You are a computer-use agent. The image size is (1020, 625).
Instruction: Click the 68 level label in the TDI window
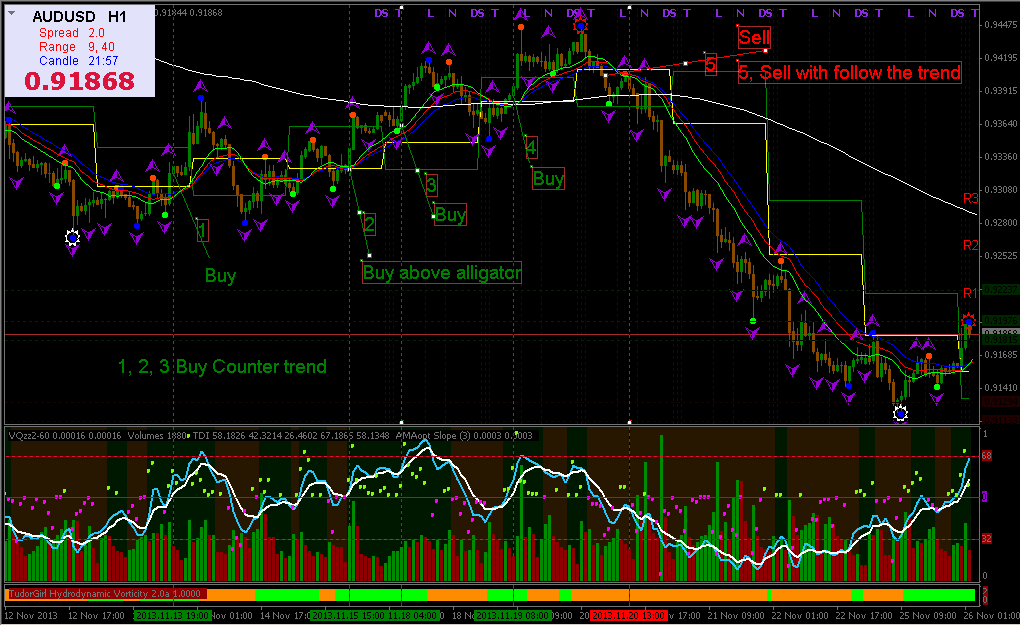[986, 456]
